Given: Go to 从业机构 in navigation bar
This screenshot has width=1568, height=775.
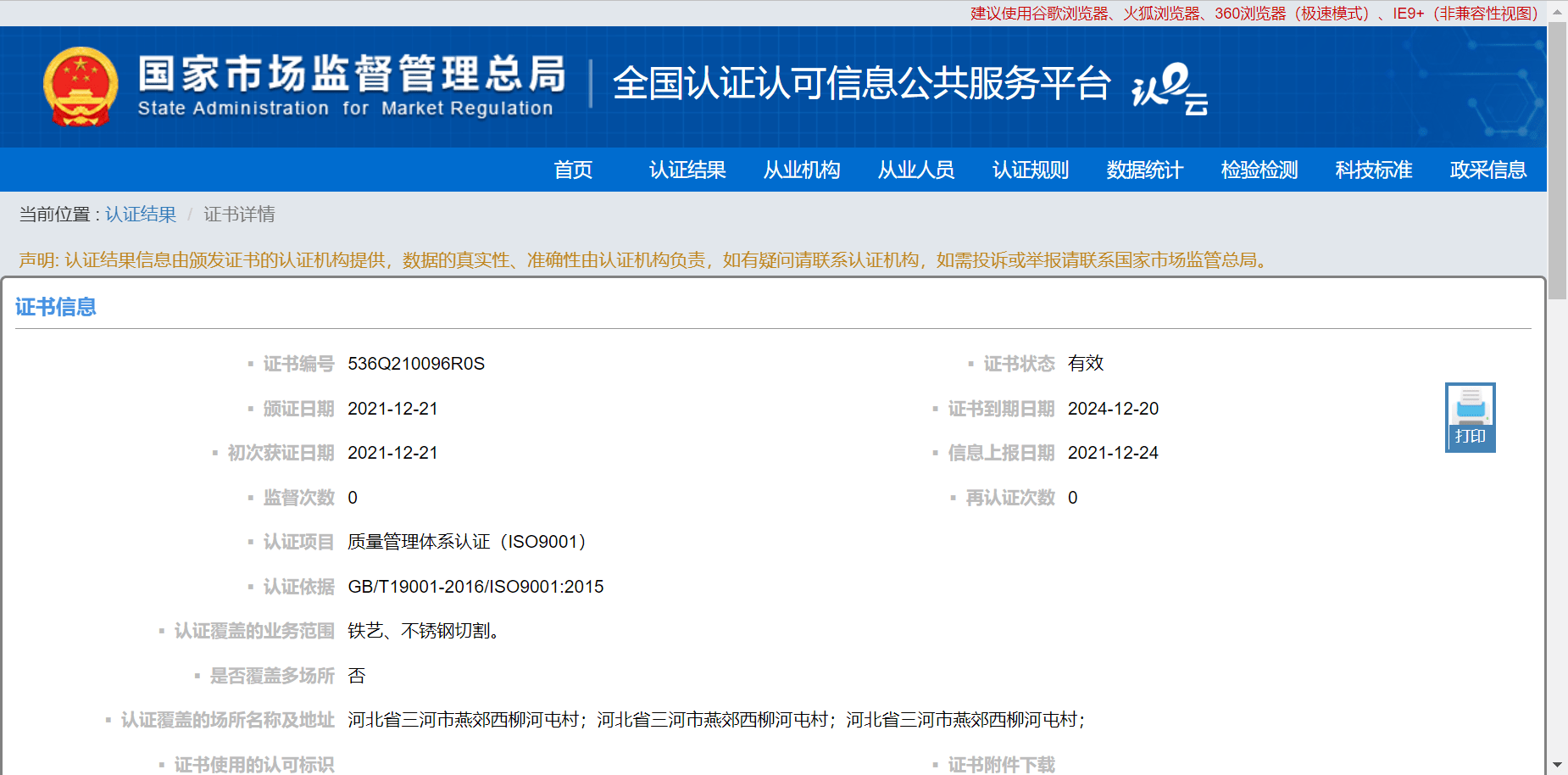Looking at the screenshot, I should (802, 170).
